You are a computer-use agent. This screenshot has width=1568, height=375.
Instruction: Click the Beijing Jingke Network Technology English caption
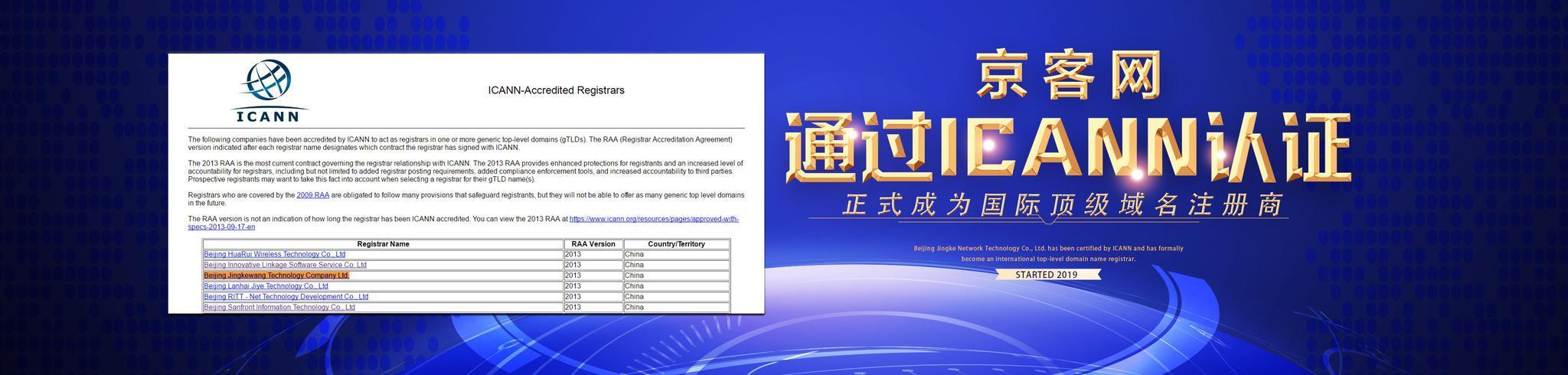click(1048, 253)
